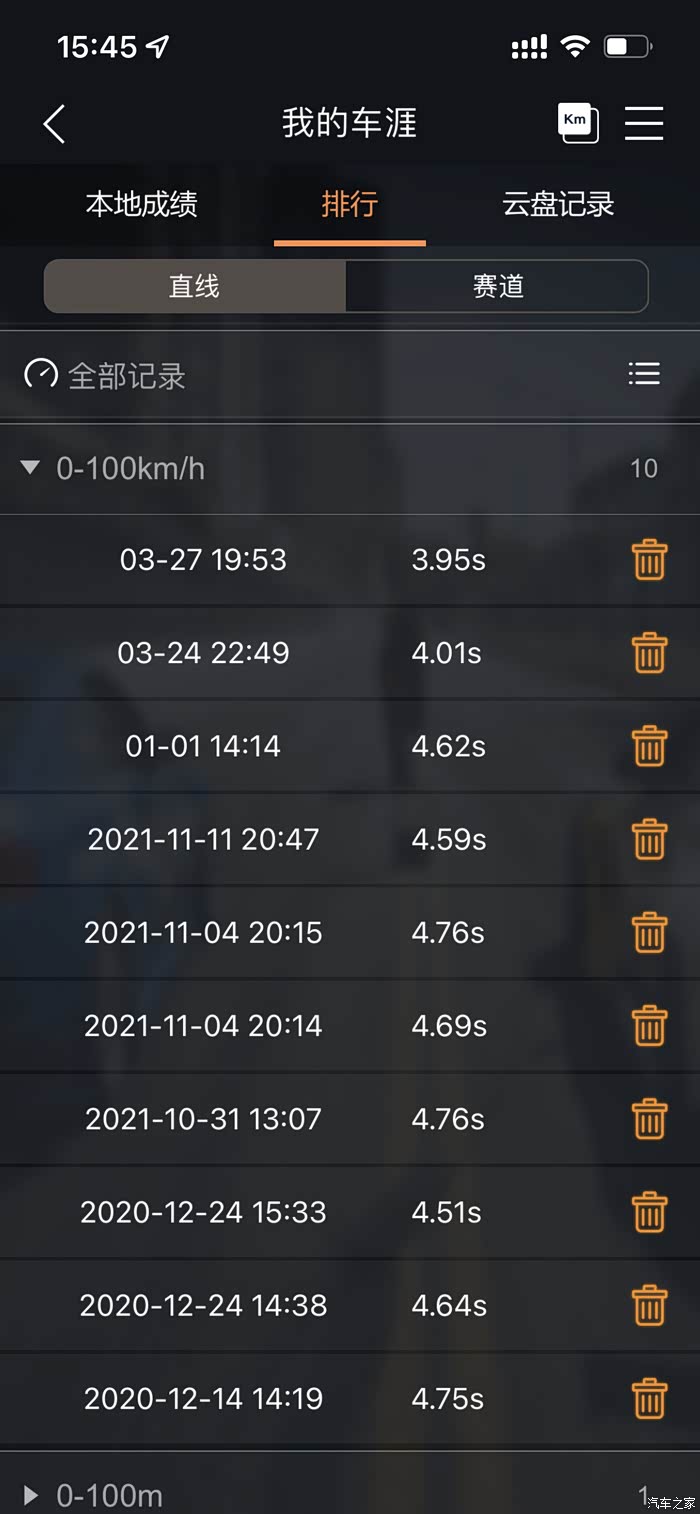Screen dimensions: 700x1514
Task: Delete the 2020-12-24 15:33 record
Action: coord(649,1212)
